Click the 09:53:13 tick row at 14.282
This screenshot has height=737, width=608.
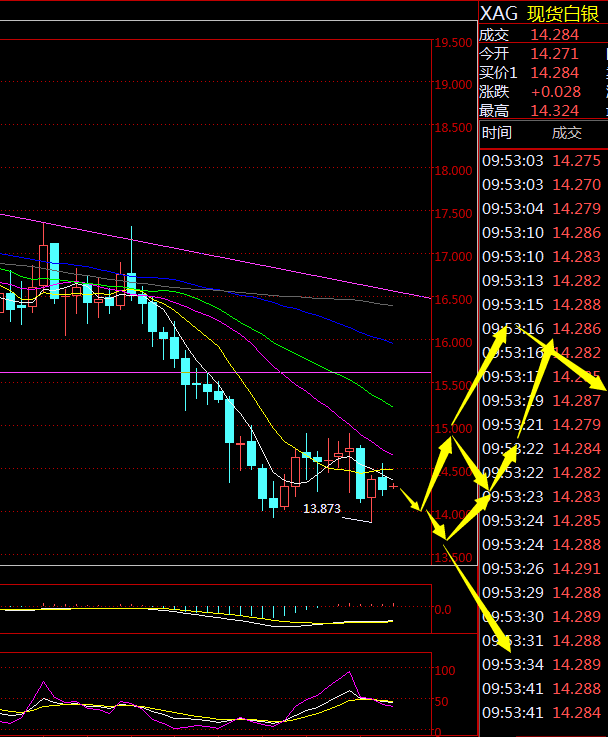[x=541, y=281]
